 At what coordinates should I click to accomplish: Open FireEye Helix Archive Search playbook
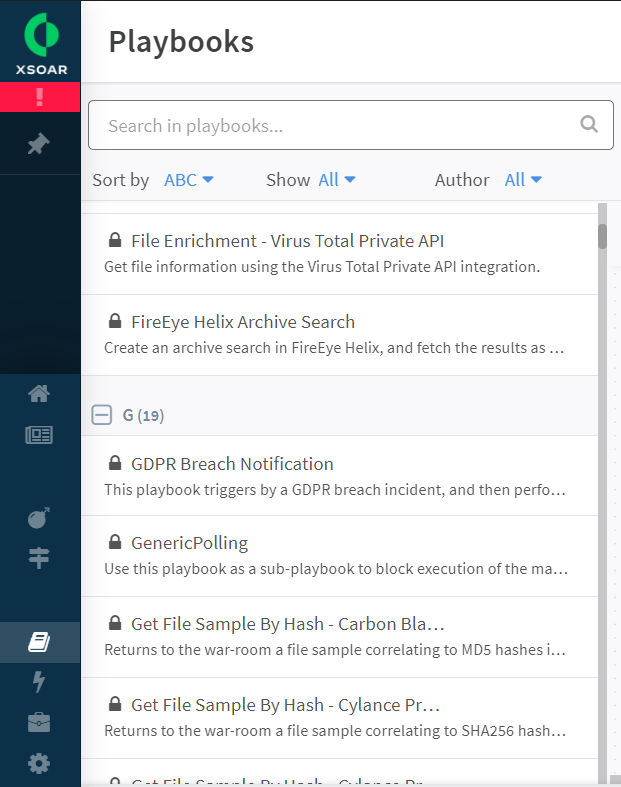243,322
